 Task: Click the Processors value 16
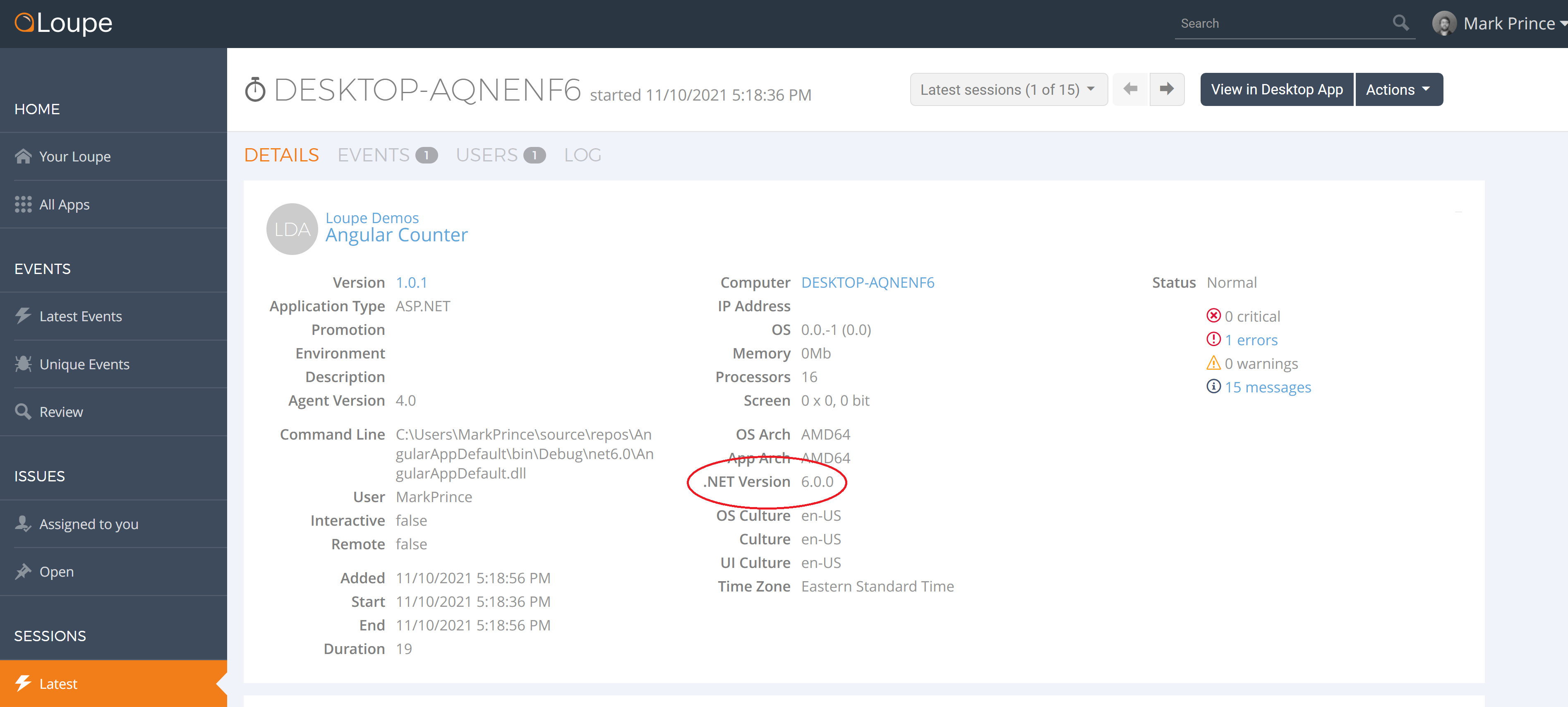[x=809, y=377]
